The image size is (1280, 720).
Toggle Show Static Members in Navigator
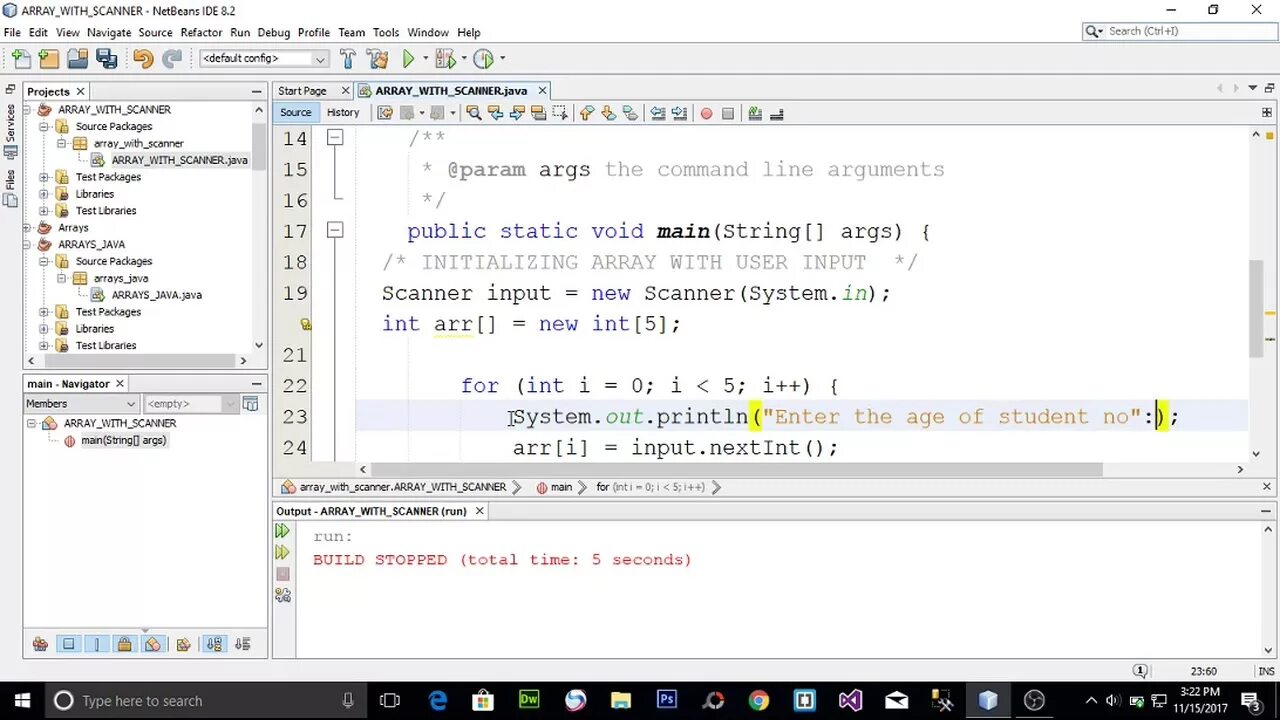point(97,644)
